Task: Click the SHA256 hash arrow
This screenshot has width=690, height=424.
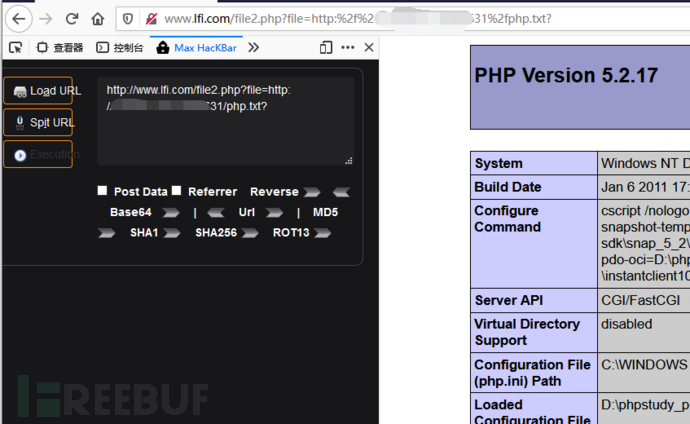Action: click(x=250, y=233)
